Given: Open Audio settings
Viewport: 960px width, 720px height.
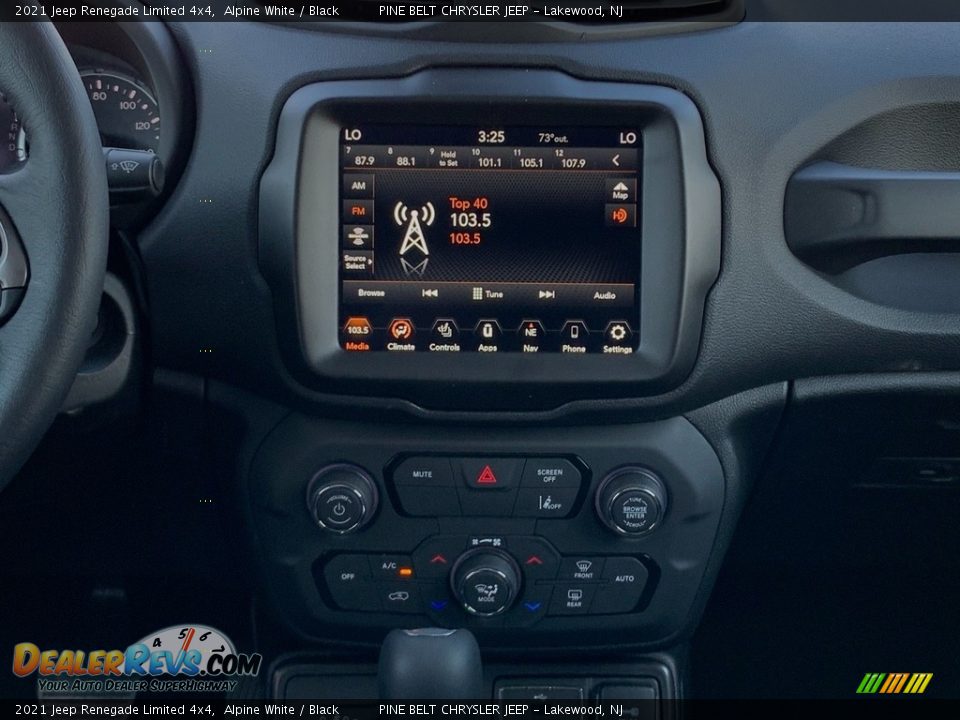Looking at the screenshot, I should point(604,295).
